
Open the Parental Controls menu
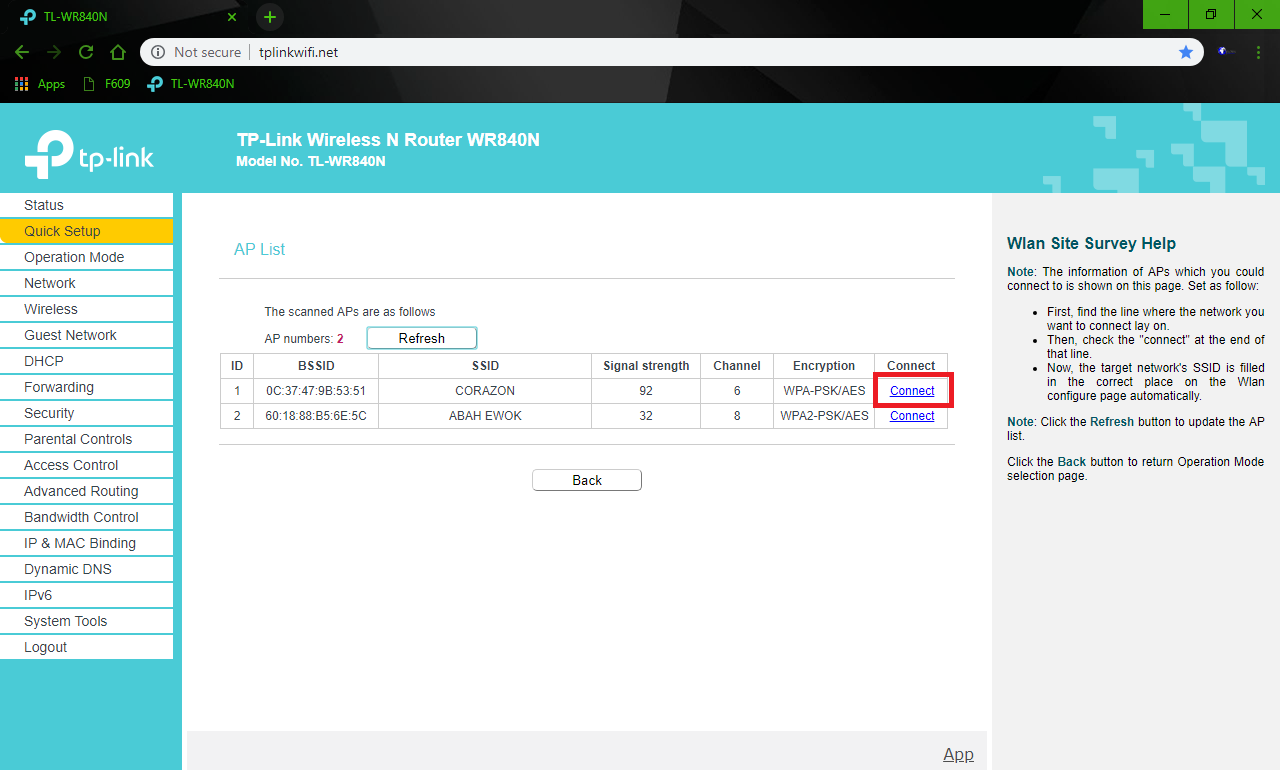(x=86, y=439)
